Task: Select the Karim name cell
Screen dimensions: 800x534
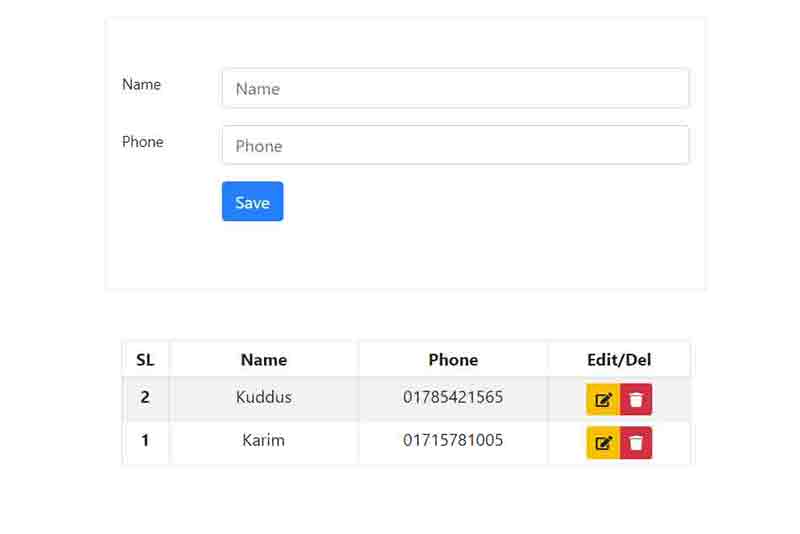Action: pyautogui.click(x=264, y=440)
